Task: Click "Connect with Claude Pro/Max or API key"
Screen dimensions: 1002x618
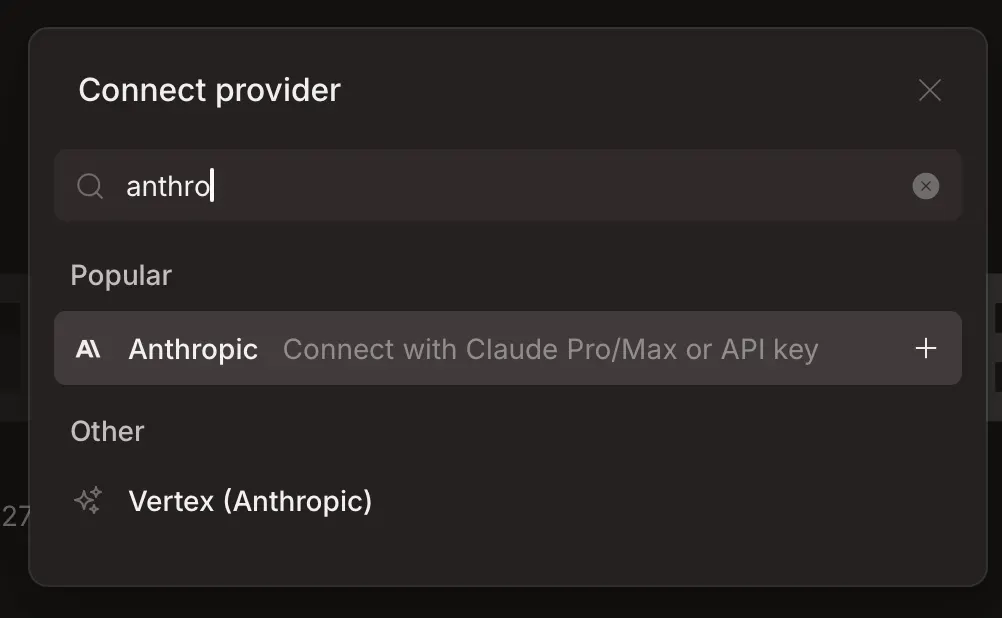Action: 550,349
